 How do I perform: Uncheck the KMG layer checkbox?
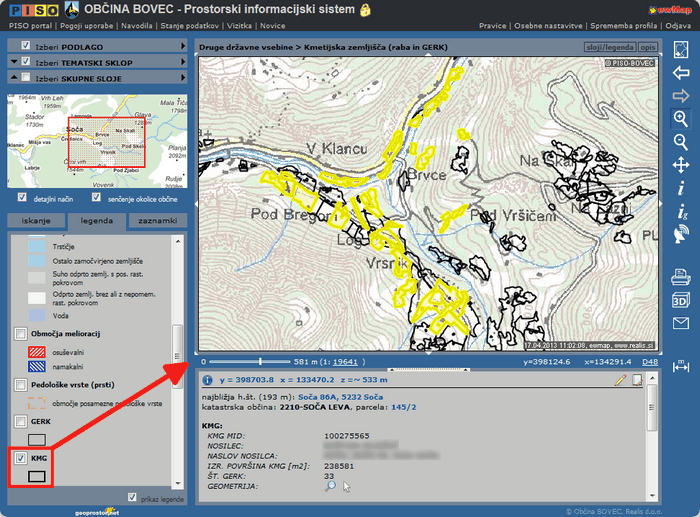pyautogui.click(x=22, y=458)
